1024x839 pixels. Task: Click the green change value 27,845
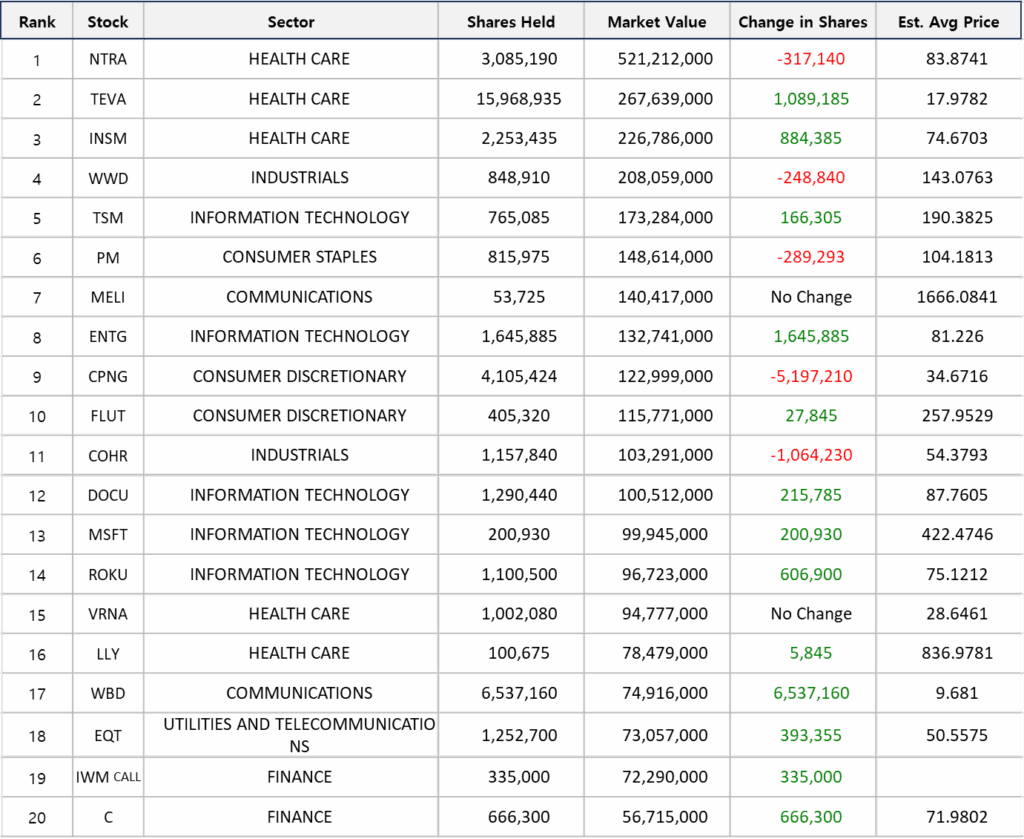coord(810,415)
